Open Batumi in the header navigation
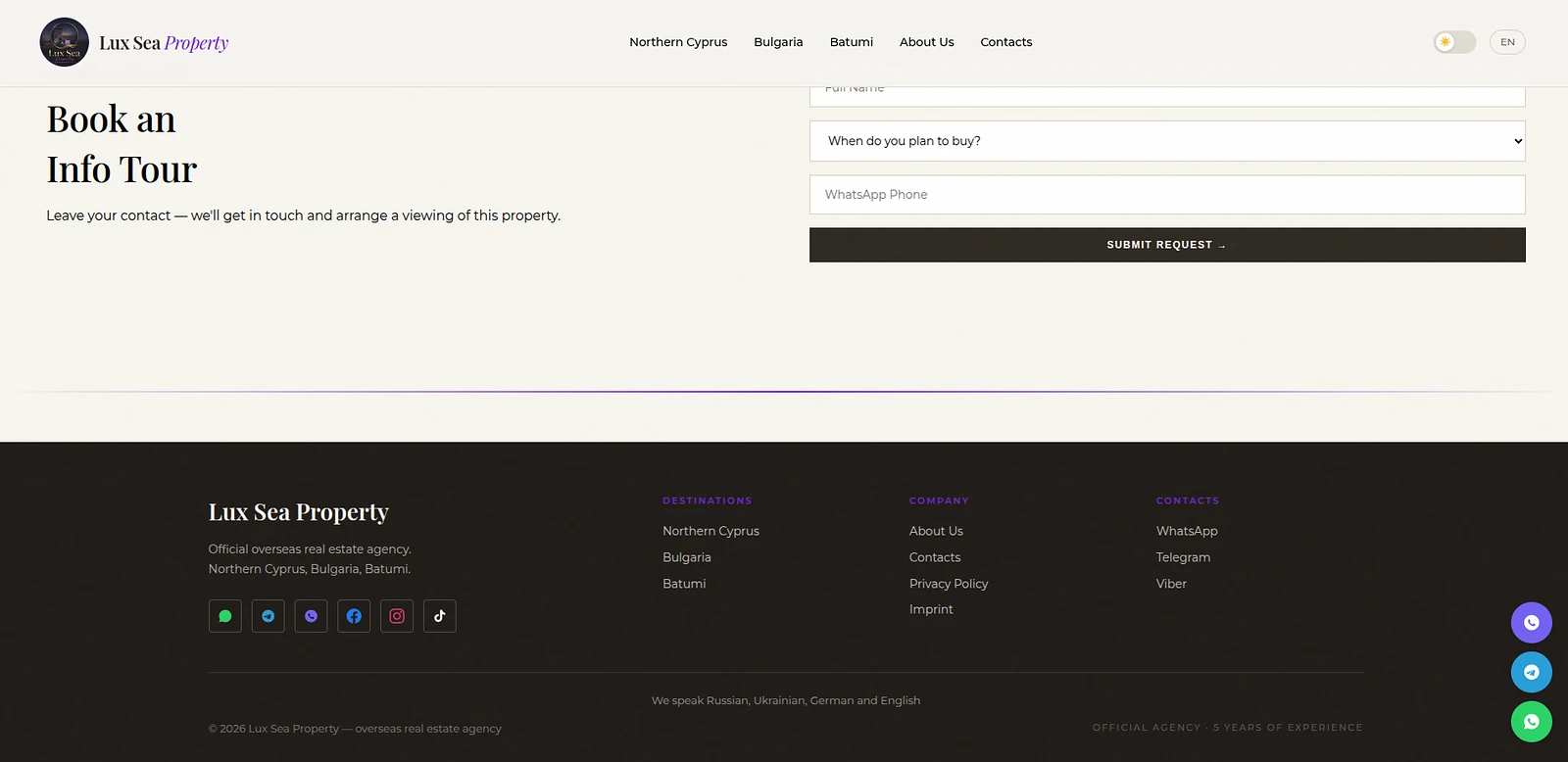Image resolution: width=1568 pixels, height=762 pixels. (x=852, y=42)
